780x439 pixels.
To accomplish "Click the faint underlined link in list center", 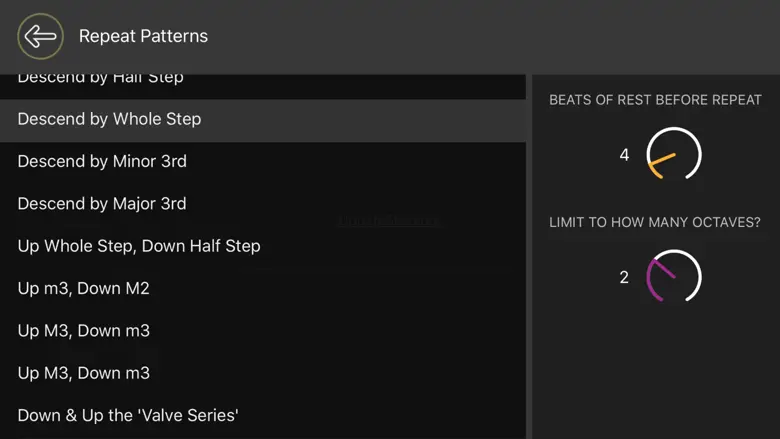I will (387, 221).
